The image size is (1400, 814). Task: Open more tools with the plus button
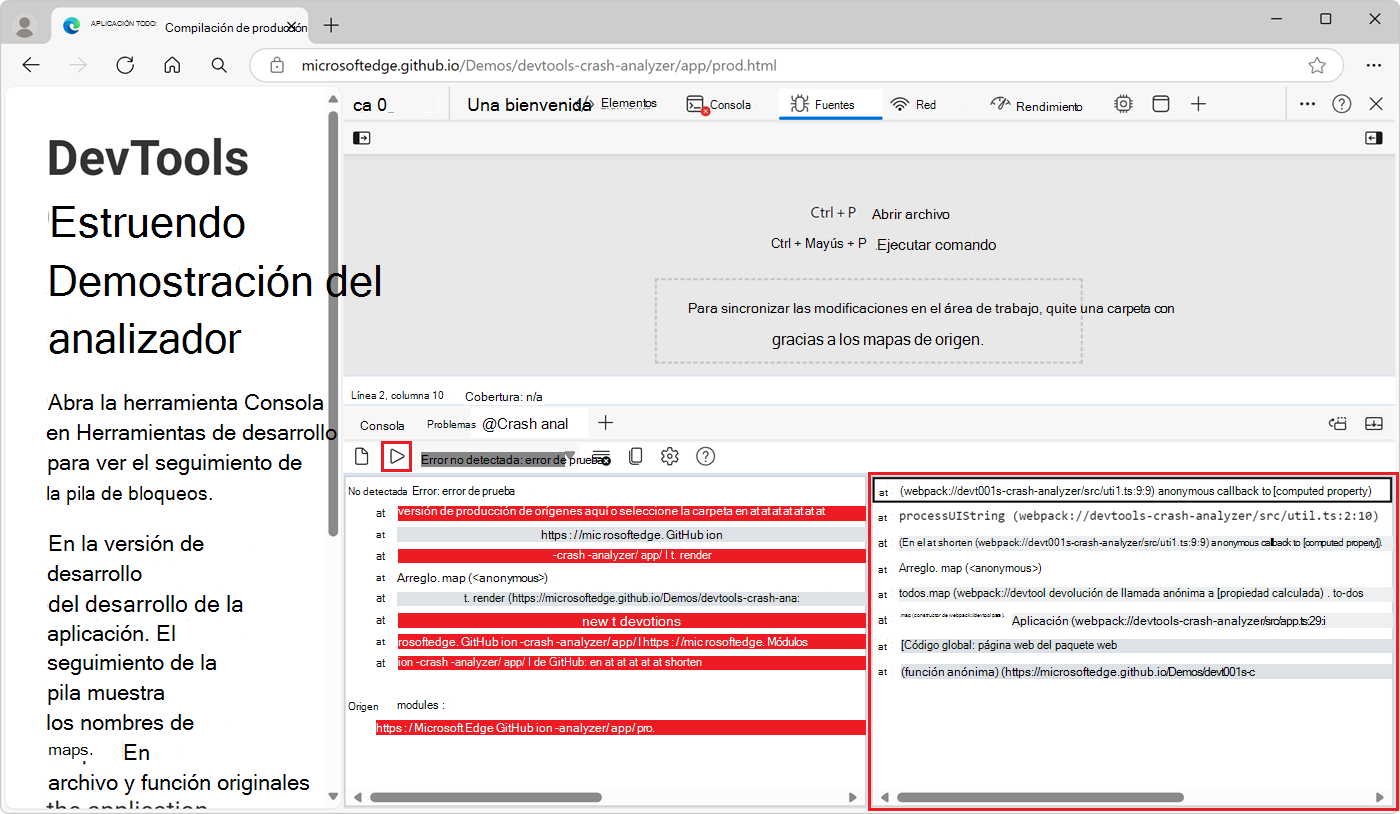coord(1198,103)
